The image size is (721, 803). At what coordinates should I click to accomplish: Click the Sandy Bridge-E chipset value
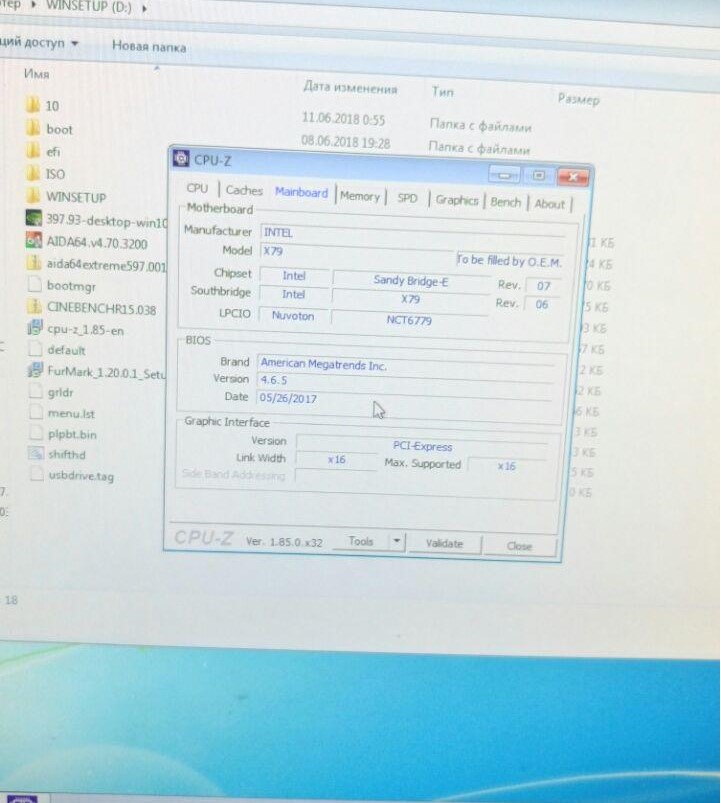tap(411, 281)
